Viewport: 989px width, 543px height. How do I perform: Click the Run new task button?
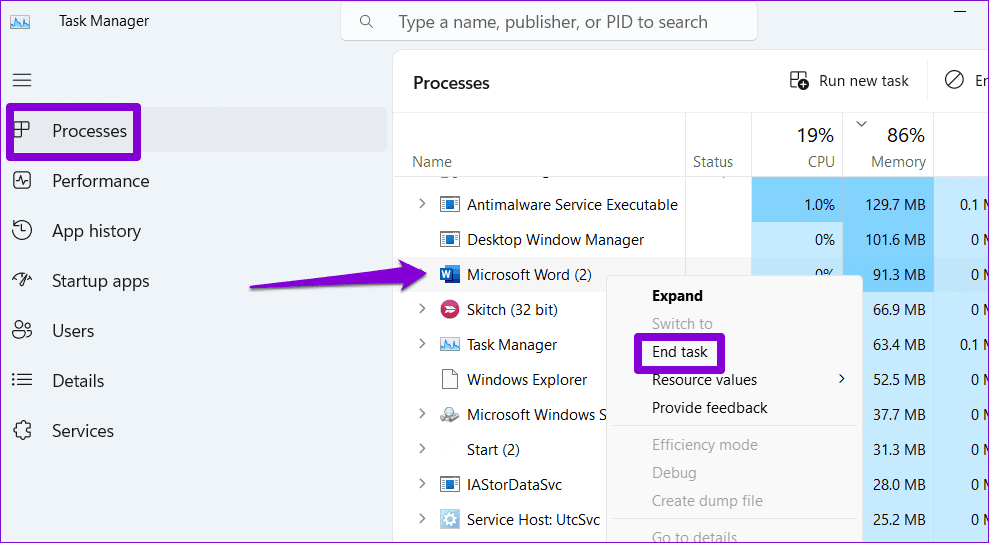click(849, 81)
